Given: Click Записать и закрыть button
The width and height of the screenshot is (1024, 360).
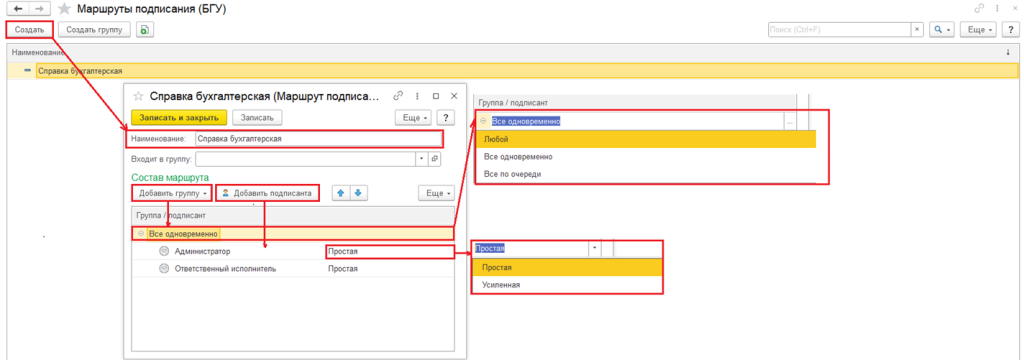Looking at the screenshot, I should click(x=179, y=117).
